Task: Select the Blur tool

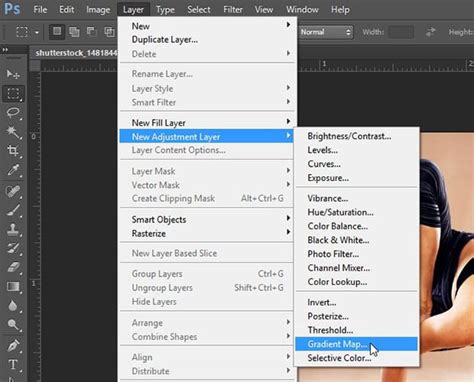Action: (x=13, y=306)
